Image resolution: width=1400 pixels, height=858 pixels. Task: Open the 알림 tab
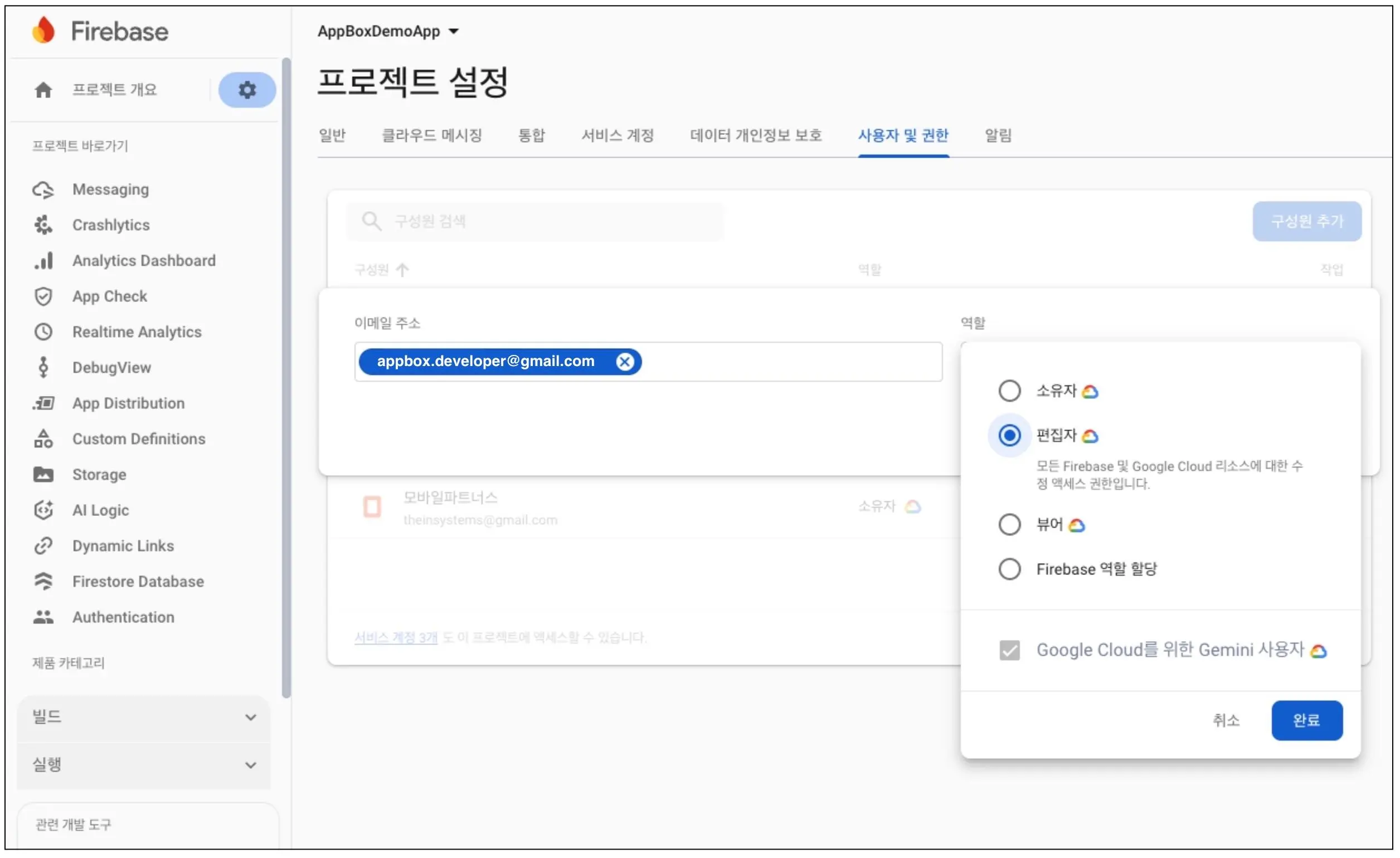click(998, 136)
